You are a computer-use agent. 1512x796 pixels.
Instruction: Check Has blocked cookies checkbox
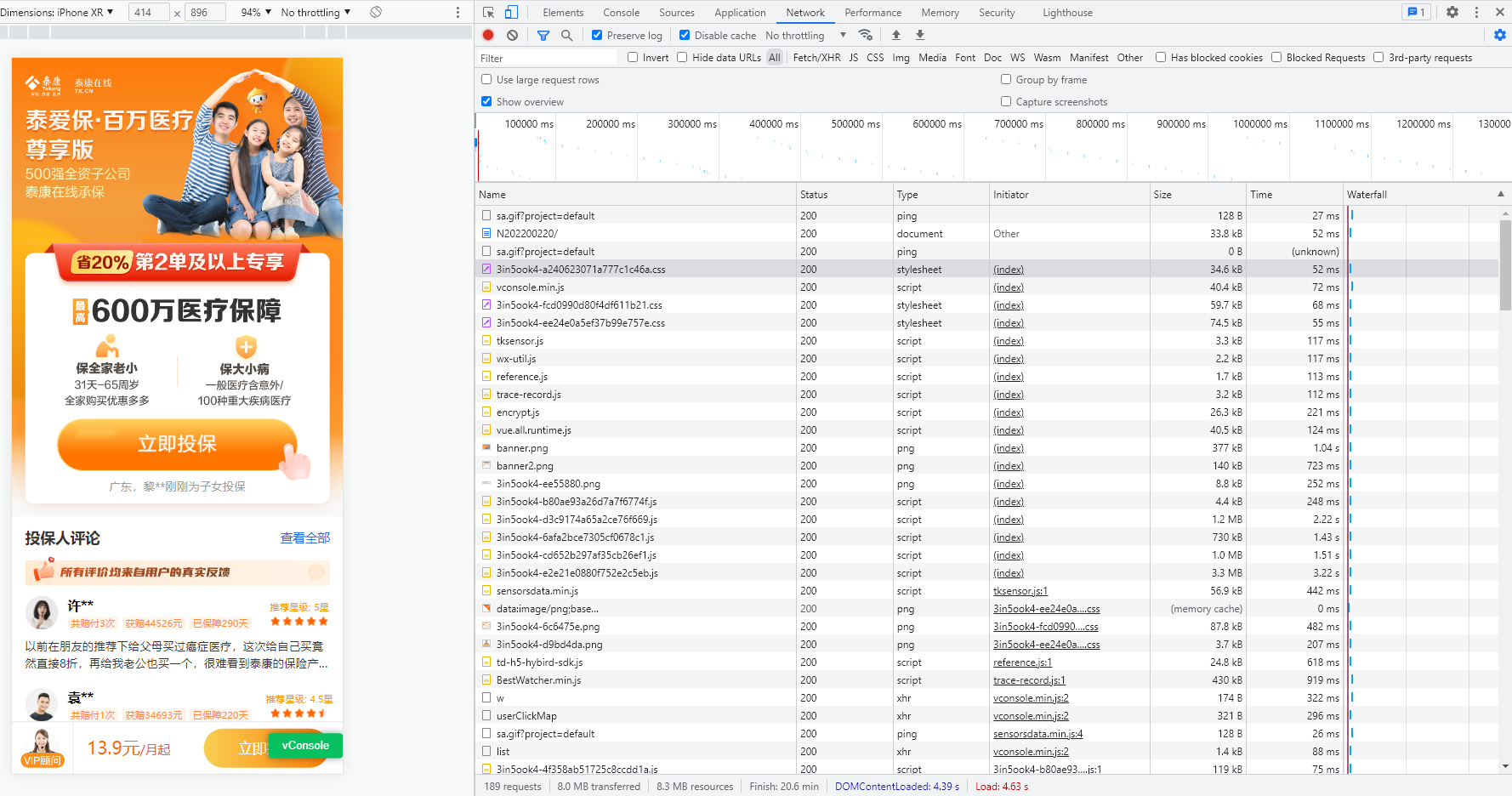point(1161,57)
